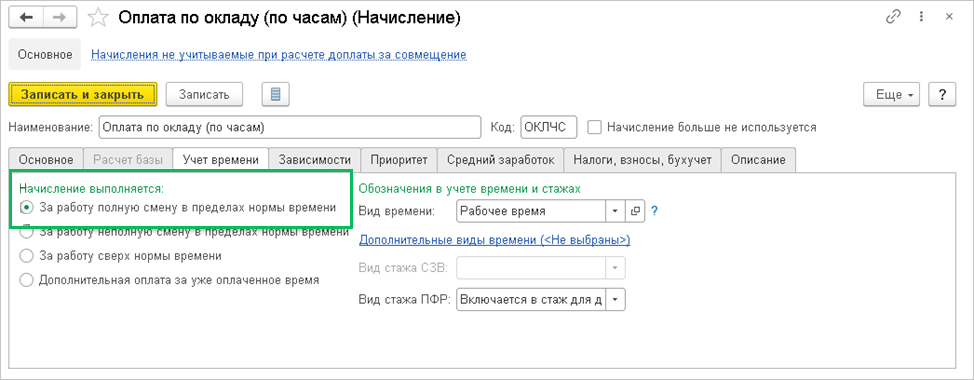Open the Вид времени selection form icon

point(635,211)
